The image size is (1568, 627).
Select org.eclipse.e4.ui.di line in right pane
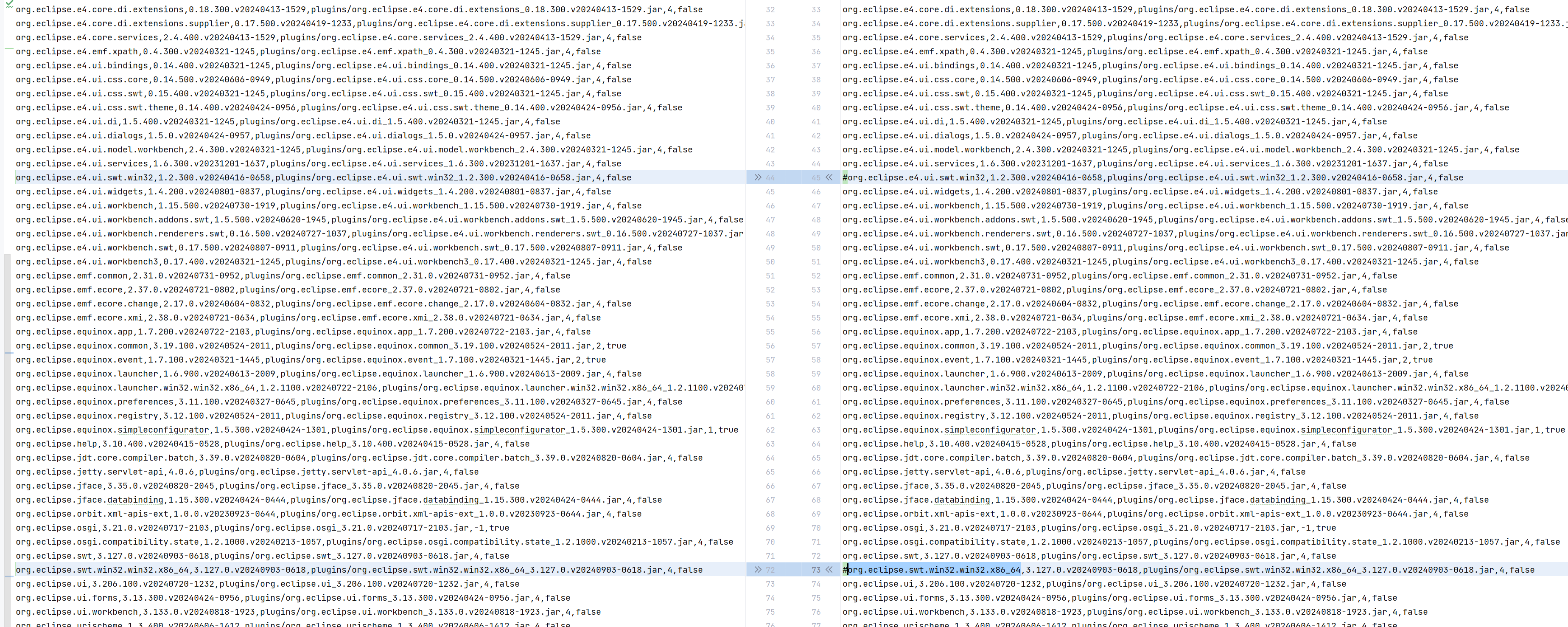pyautogui.click(x=1114, y=121)
